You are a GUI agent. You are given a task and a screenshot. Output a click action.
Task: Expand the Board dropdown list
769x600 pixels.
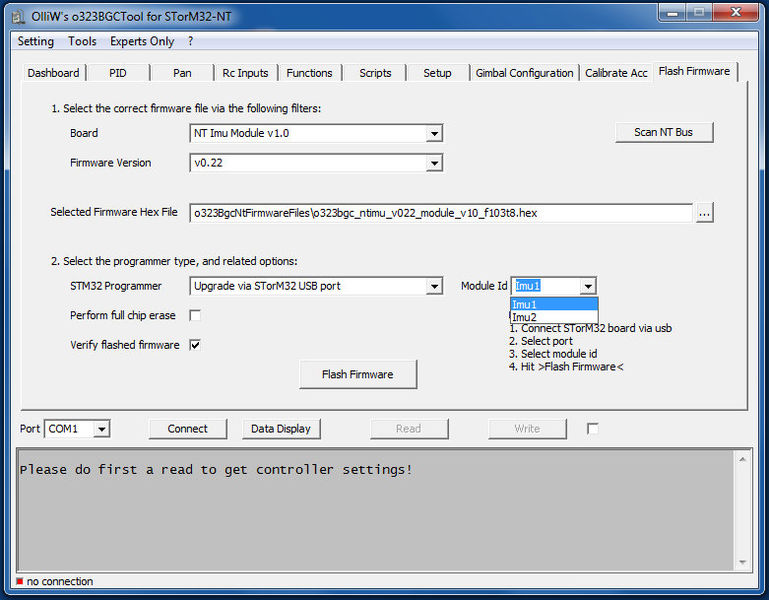pyautogui.click(x=434, y=133)
